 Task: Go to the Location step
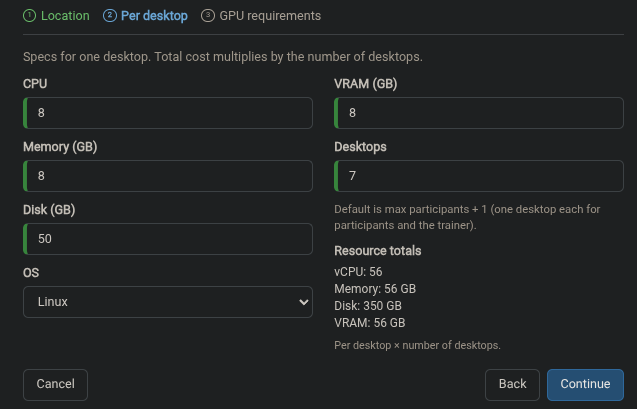56,16
